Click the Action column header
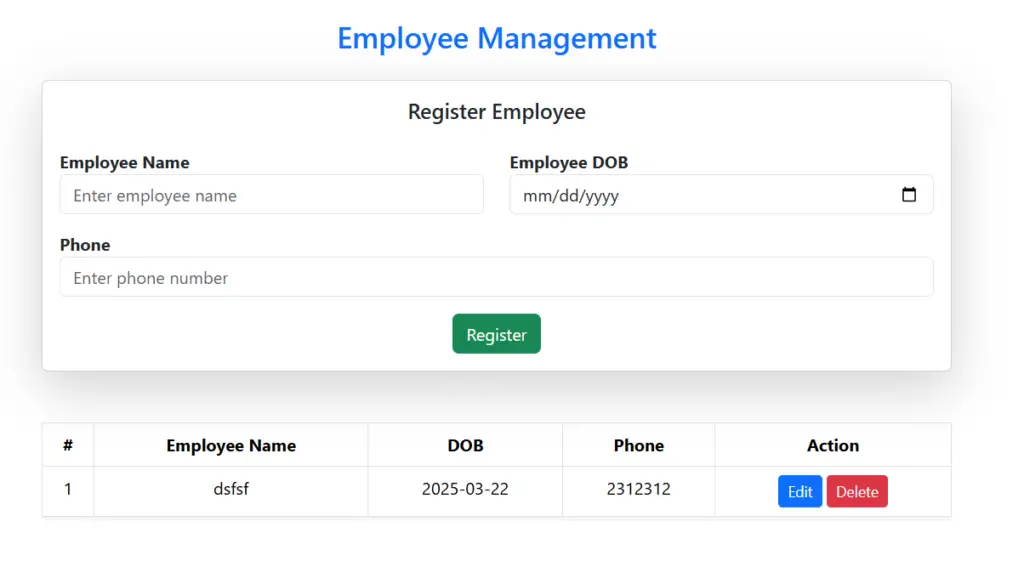Screen dimensions: 1024x561 (x=832, y=445)
